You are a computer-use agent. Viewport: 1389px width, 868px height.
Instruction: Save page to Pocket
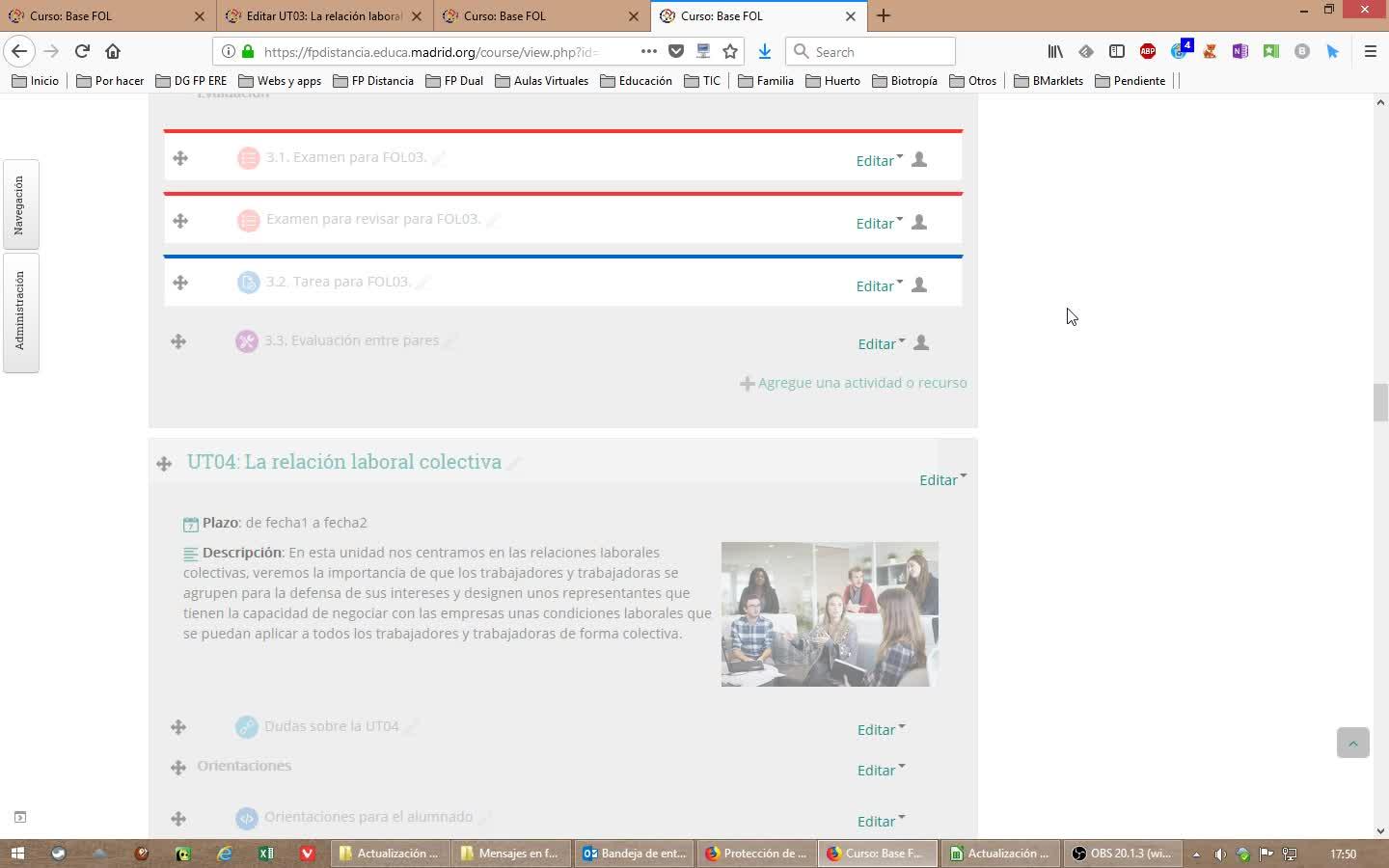click(x=676, y=51)
